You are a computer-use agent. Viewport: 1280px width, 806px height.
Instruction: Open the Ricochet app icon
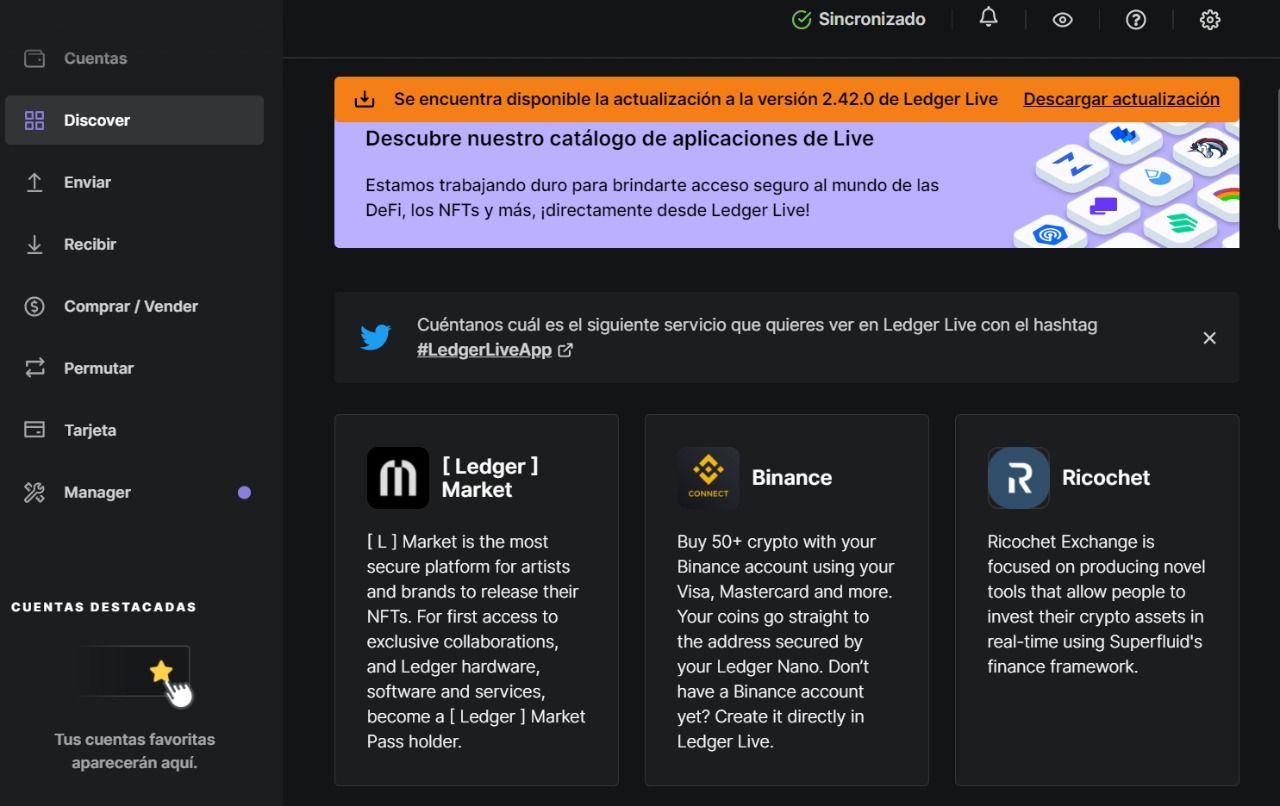click(x=1018, y=478)
